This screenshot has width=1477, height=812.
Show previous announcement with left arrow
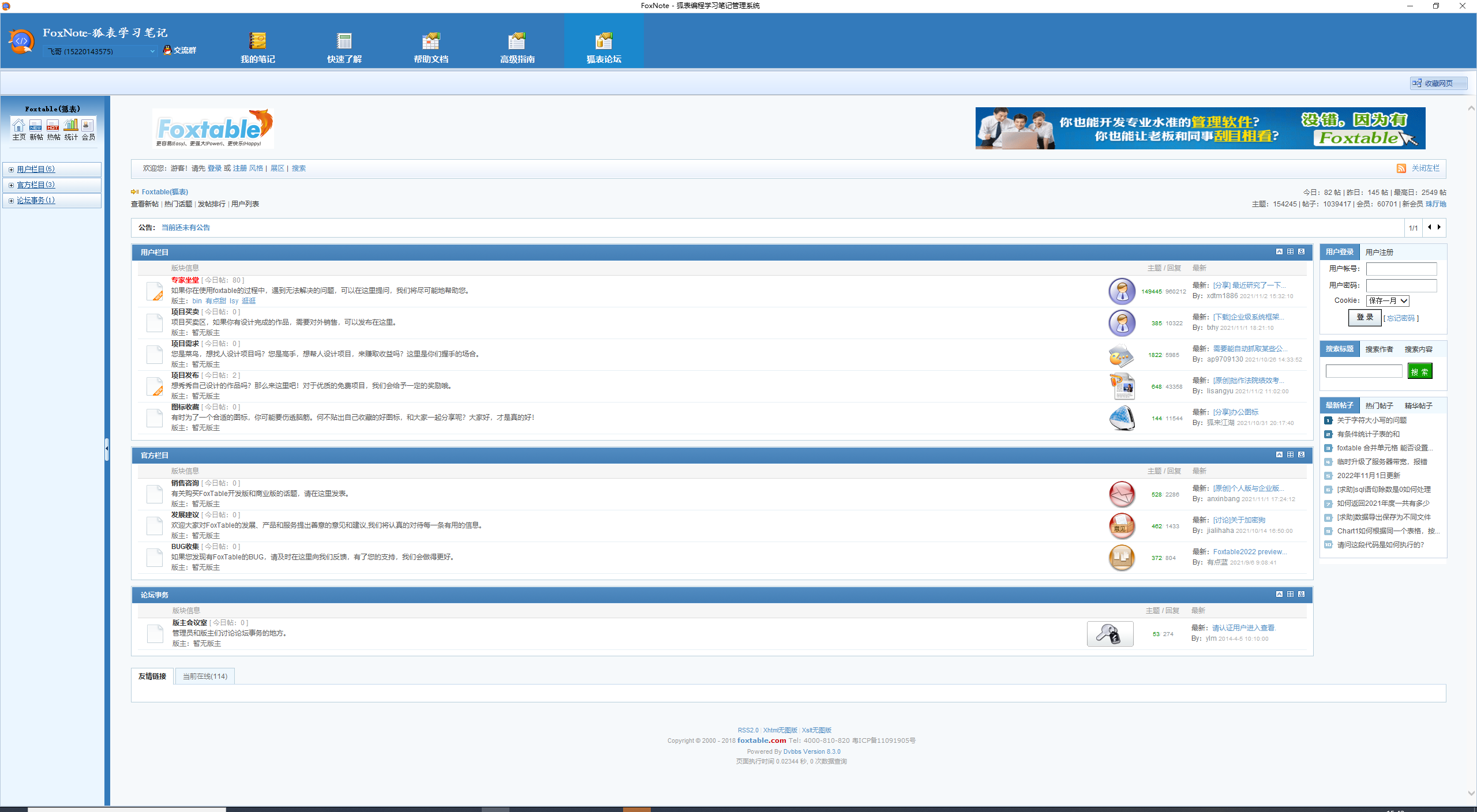(x=1429, y=227)
